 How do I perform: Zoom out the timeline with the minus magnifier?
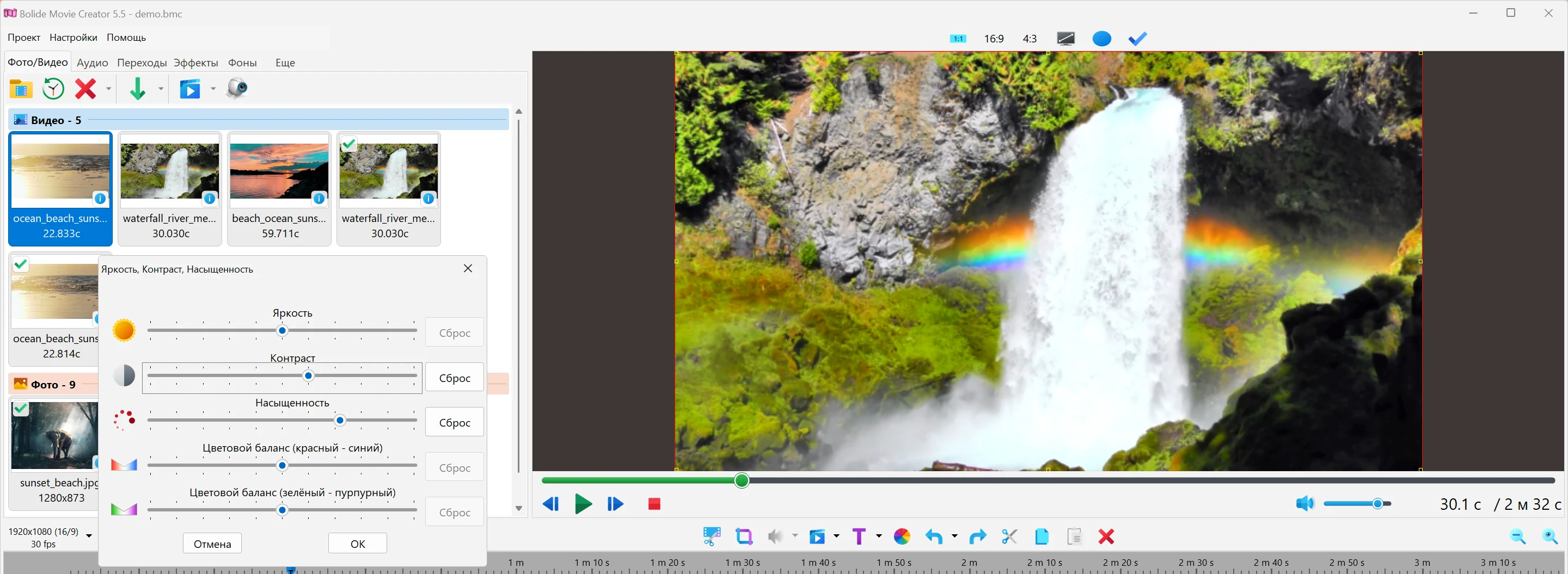1518,536
